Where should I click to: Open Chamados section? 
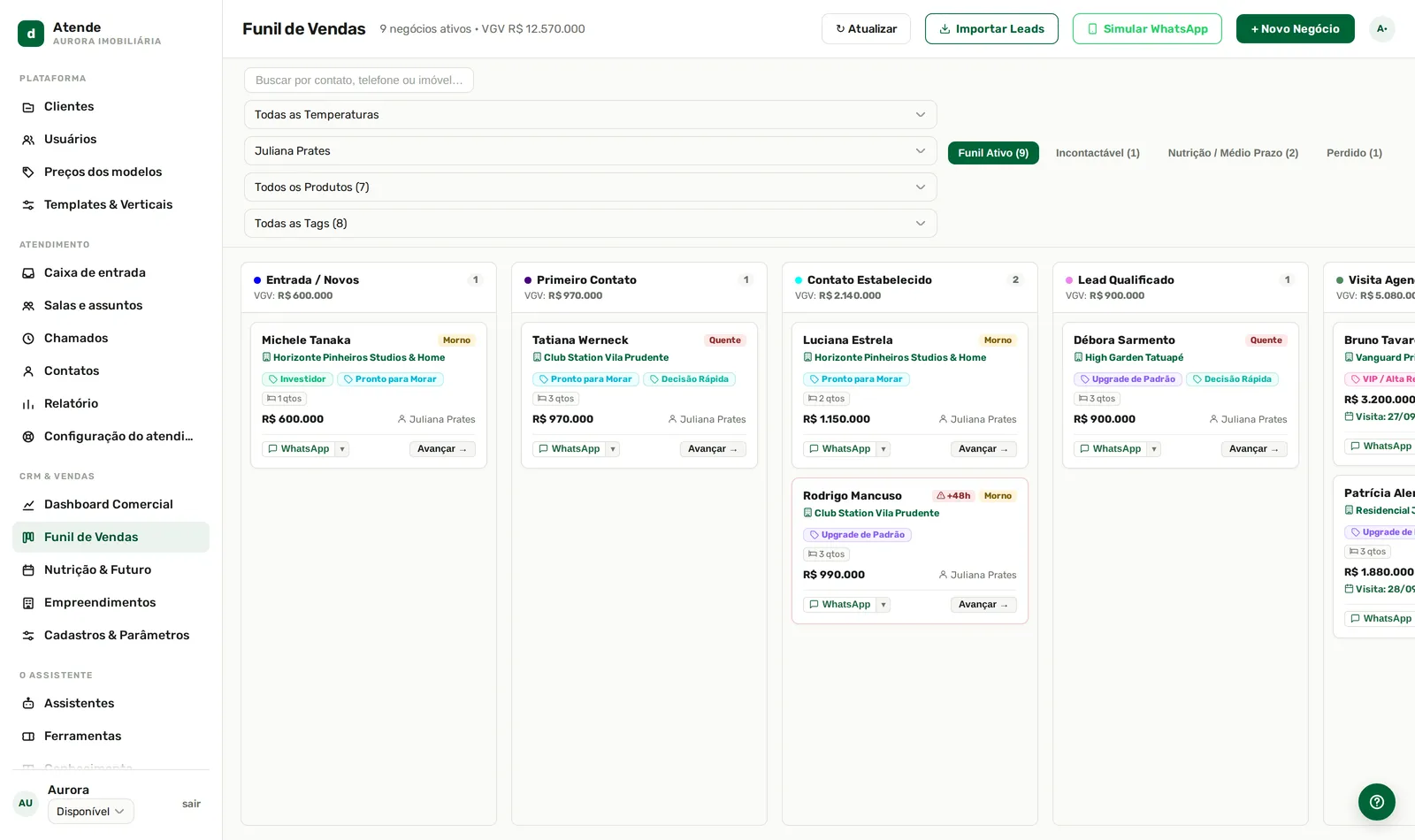111,338
